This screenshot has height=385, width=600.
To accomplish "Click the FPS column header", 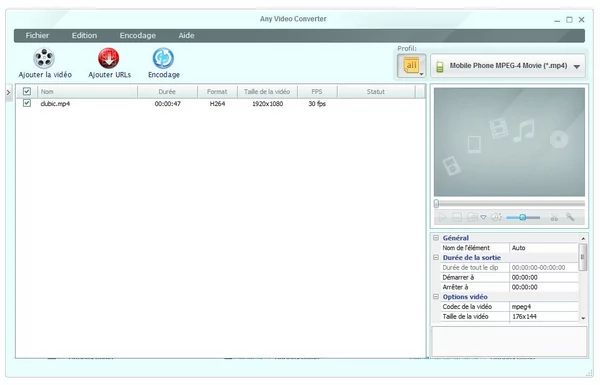I will tap(317, 92).
